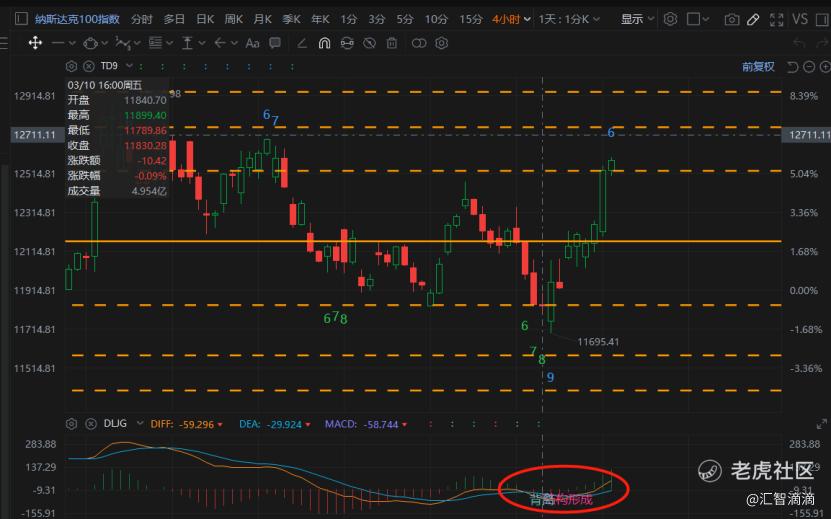Switch to 日K chart tab
The height and width of the screenshot is (519, 831).
pos(205,20)
